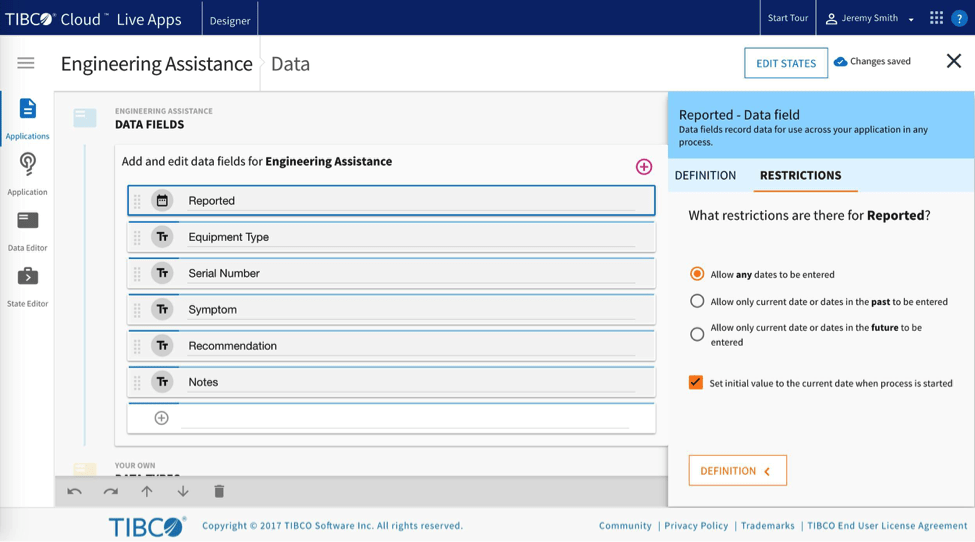Select the Reported field name
The height and width of the screenshot is (542, 975).
211,201
